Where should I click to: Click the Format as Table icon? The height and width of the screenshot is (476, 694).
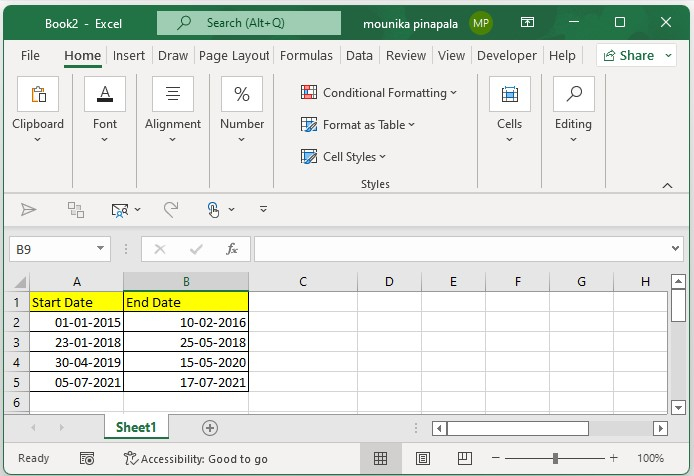309,124
